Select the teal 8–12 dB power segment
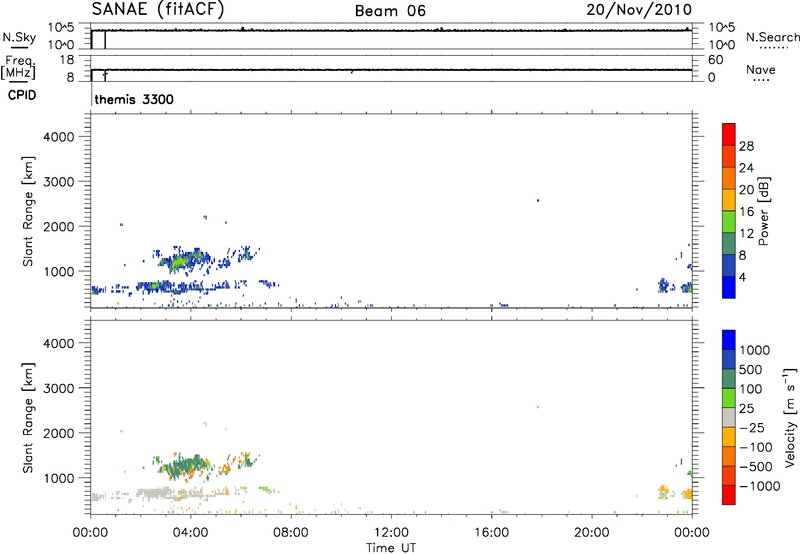Image resolution: width=800 pixels, height=554 pixels. (x=729, y=244)
